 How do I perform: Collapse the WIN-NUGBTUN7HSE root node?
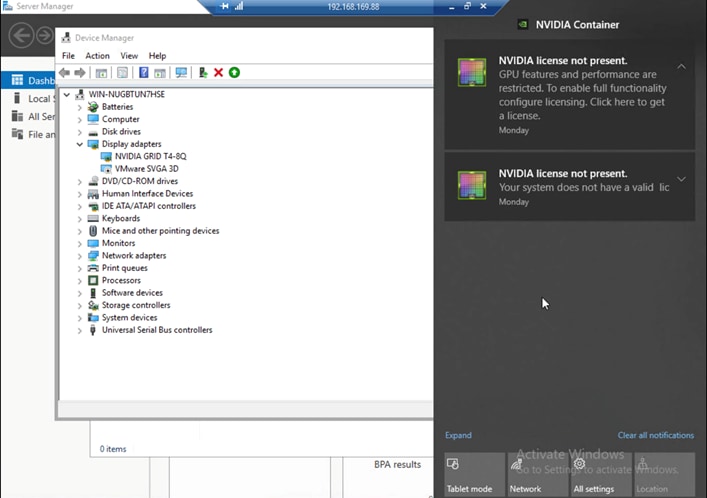pos(67,94)
